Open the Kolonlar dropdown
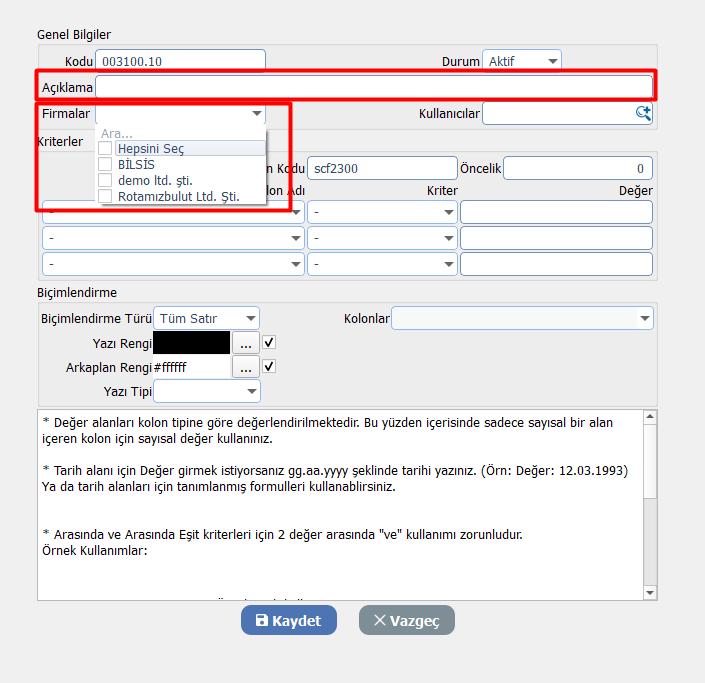The height and width of the screenshot is (683, 705). point(521,319)
